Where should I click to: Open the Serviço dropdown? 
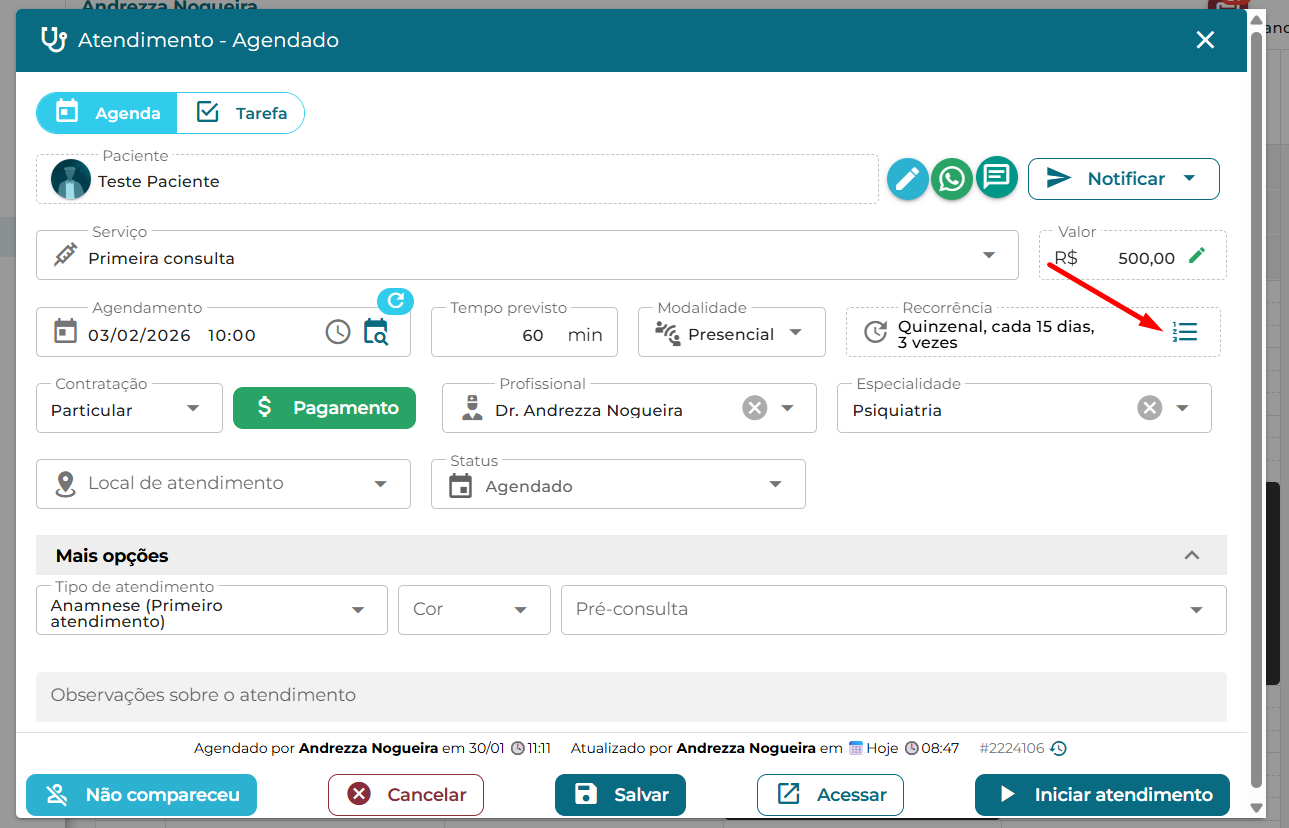(x=527, y=255)
